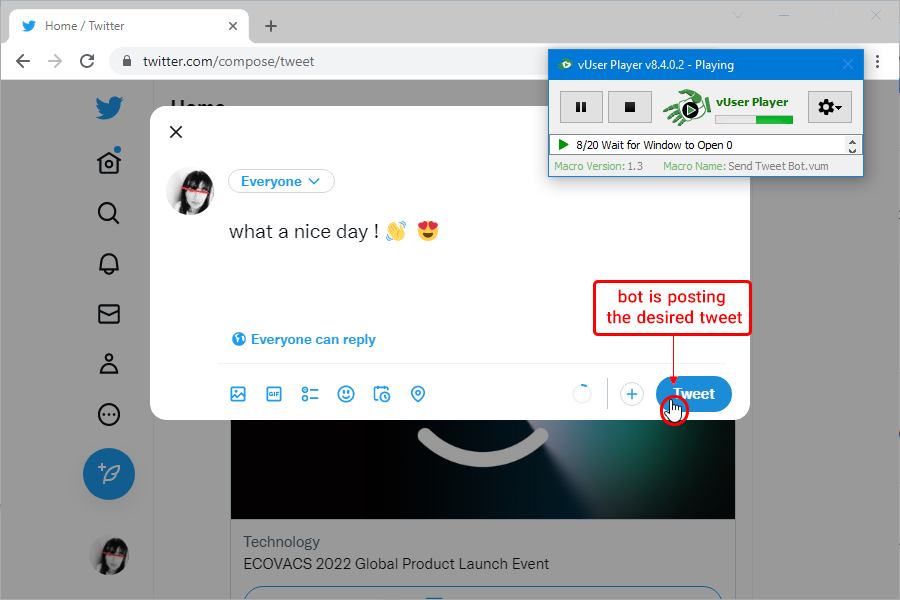Click the browser back arrow
This screenshot has width=900, height=600.
[23, 61]
